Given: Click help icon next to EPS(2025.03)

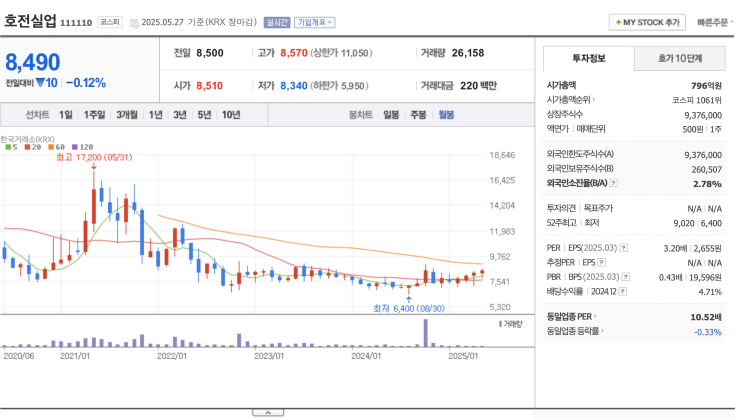Looking at the screenshot, I should pos(624,248).
